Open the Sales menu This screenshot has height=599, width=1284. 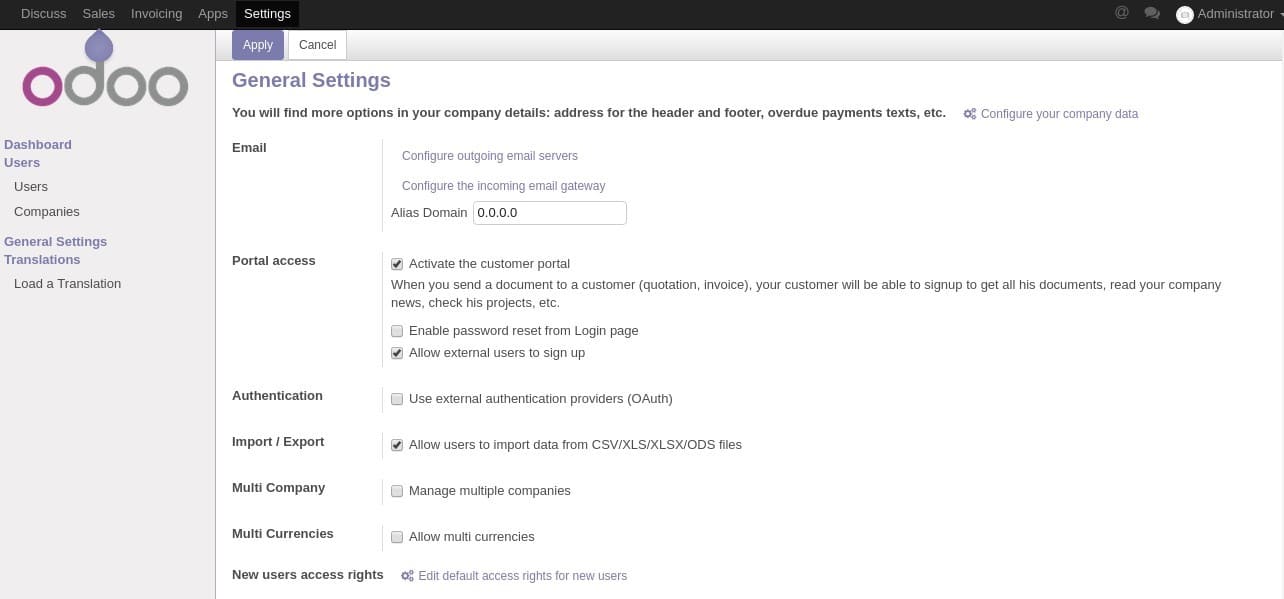(x=99, y=14)
